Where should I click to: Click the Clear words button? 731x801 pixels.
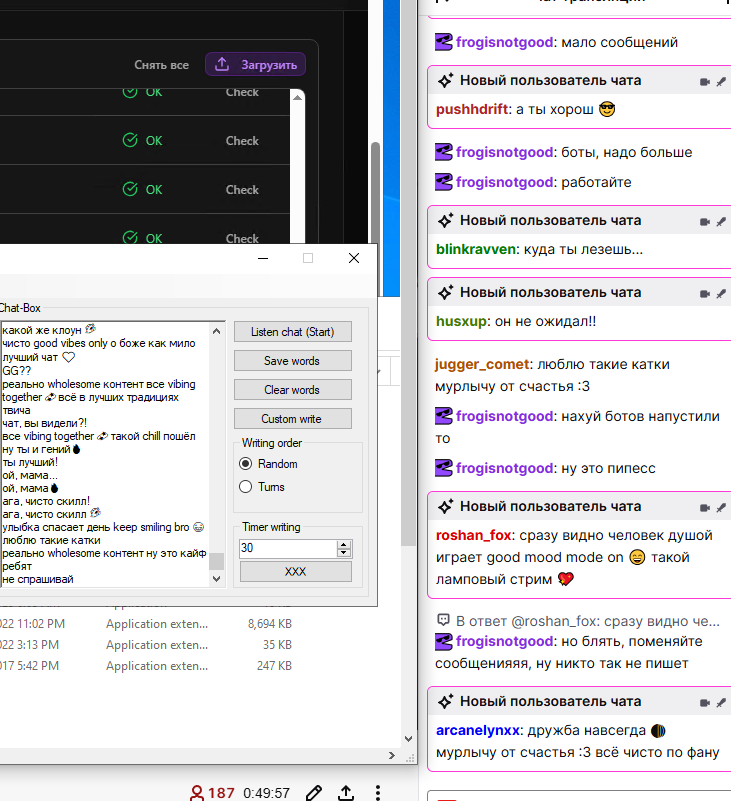point(292,389)
